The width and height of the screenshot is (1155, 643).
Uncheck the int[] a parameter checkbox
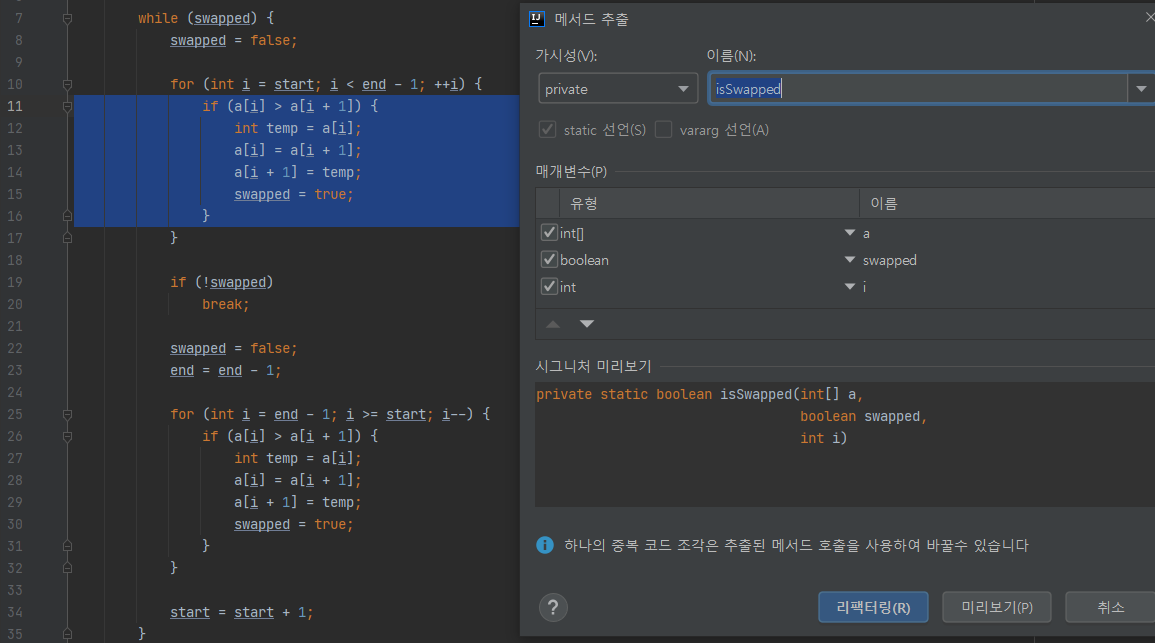click(549, 233)
